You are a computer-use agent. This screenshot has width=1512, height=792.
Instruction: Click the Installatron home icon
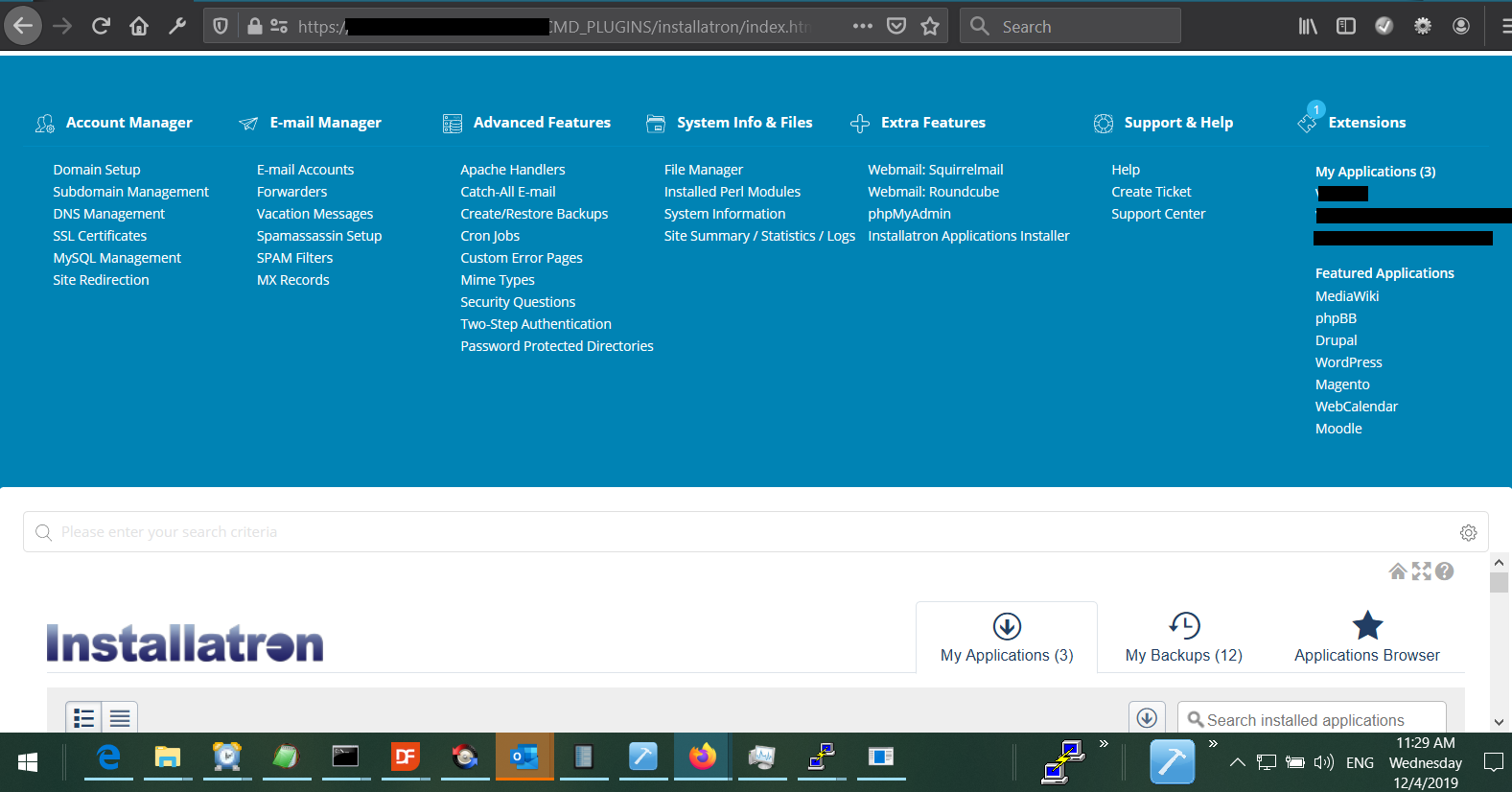pyautogui.click(x=1398, y=571)
